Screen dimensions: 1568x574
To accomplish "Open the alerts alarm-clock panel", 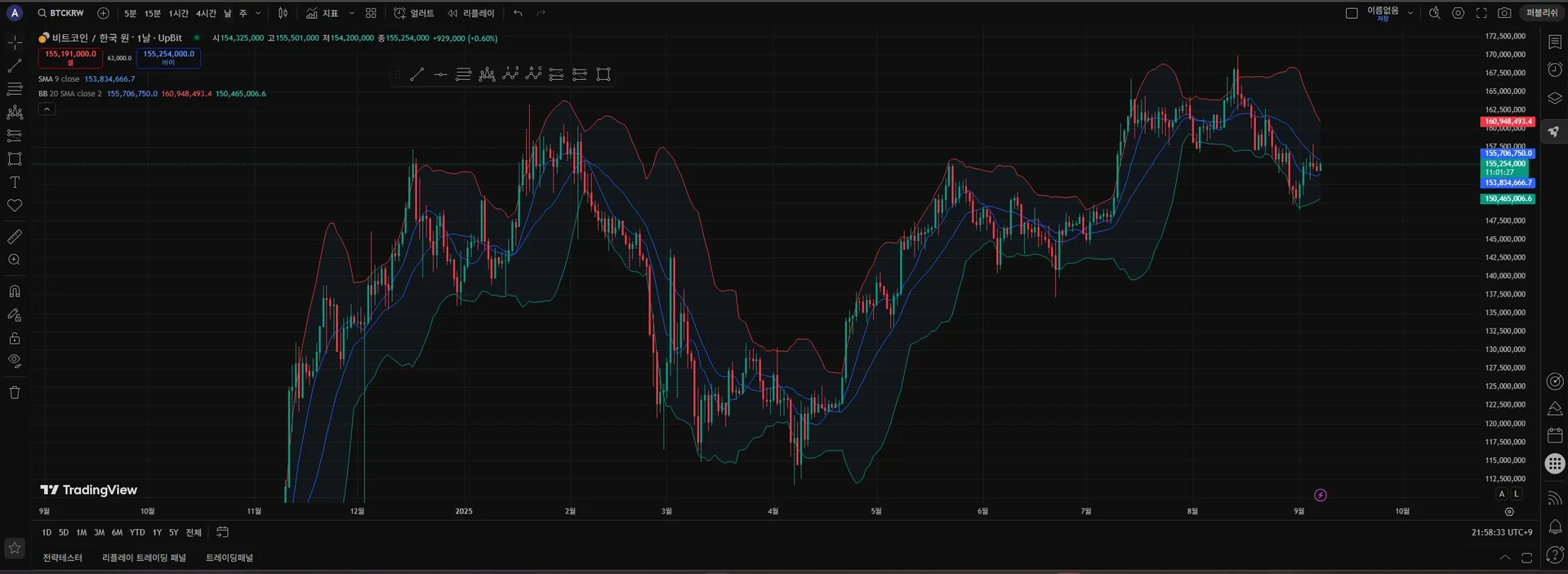I will [x=1555, y=69].
